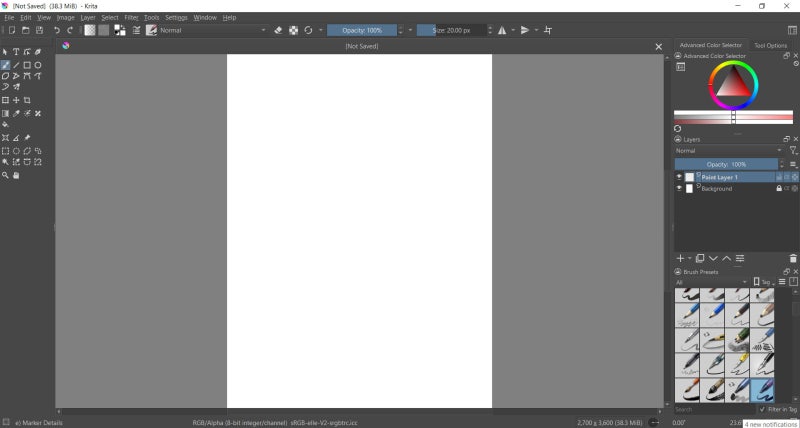The height and width of the screenshot is (428, 800).
Task: Undo the last action
Action: click(57, 31)
